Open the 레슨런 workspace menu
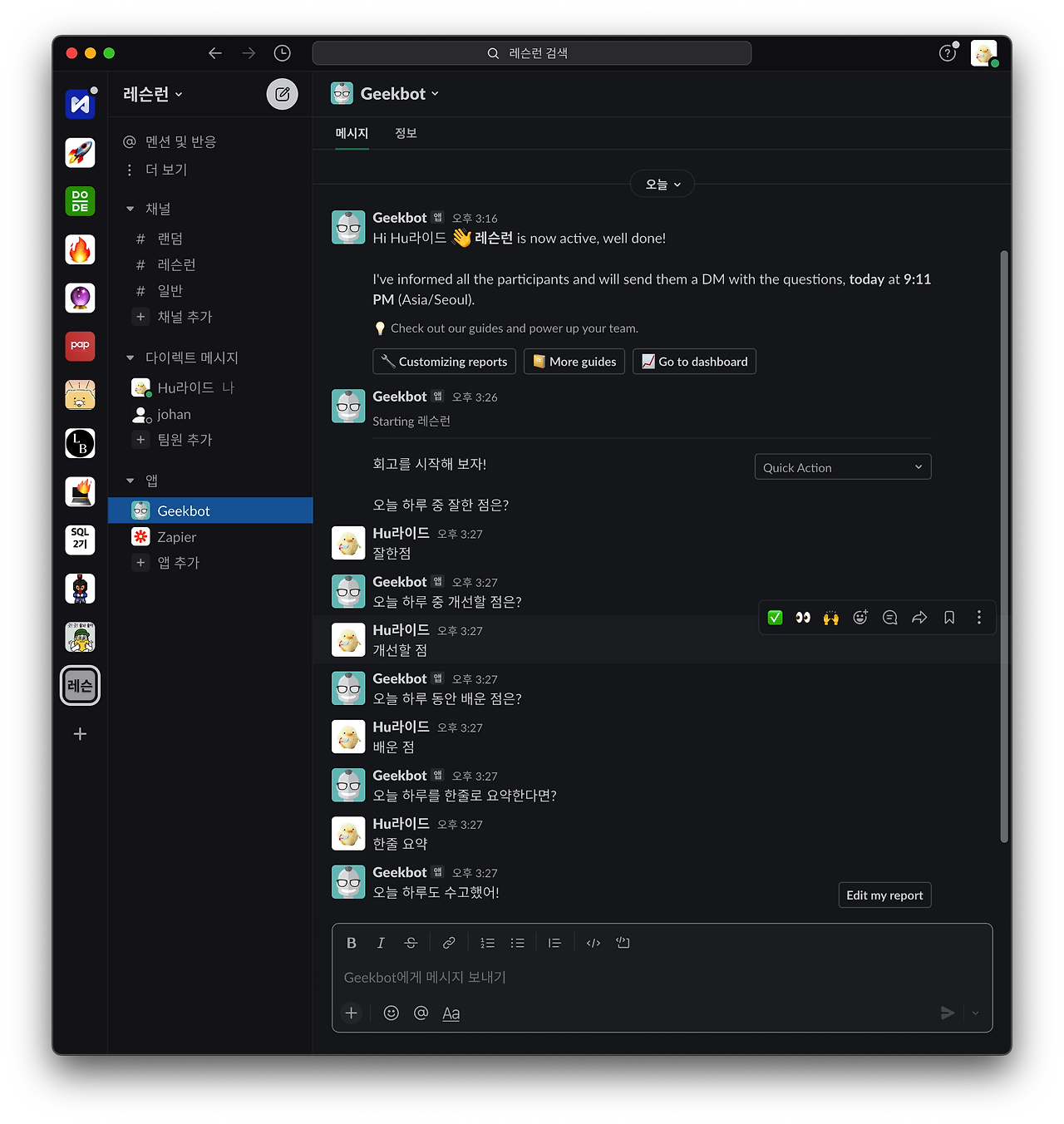 (153, 94)
